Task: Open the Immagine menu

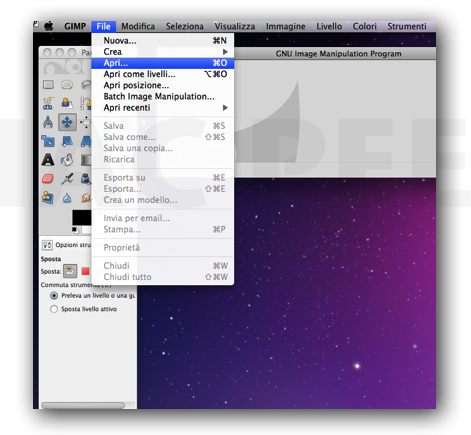Action: point(285,26)
